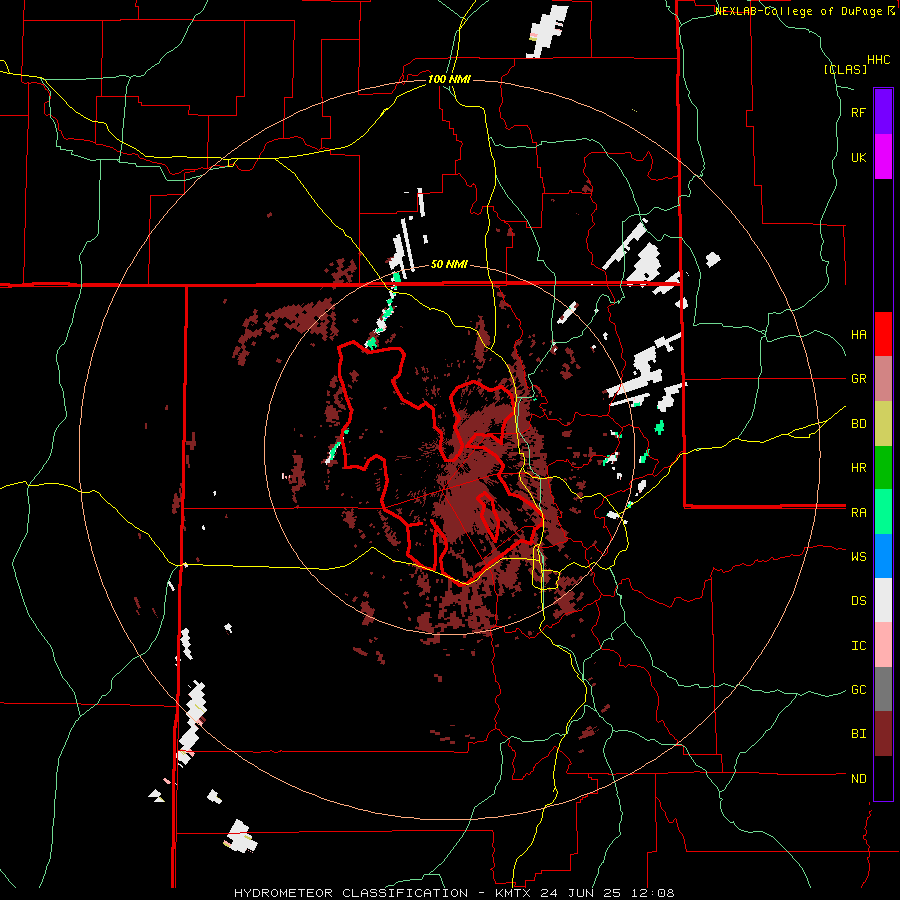Click the 12:08 timestamp
900x900 pixels.
tap(654, 893)
